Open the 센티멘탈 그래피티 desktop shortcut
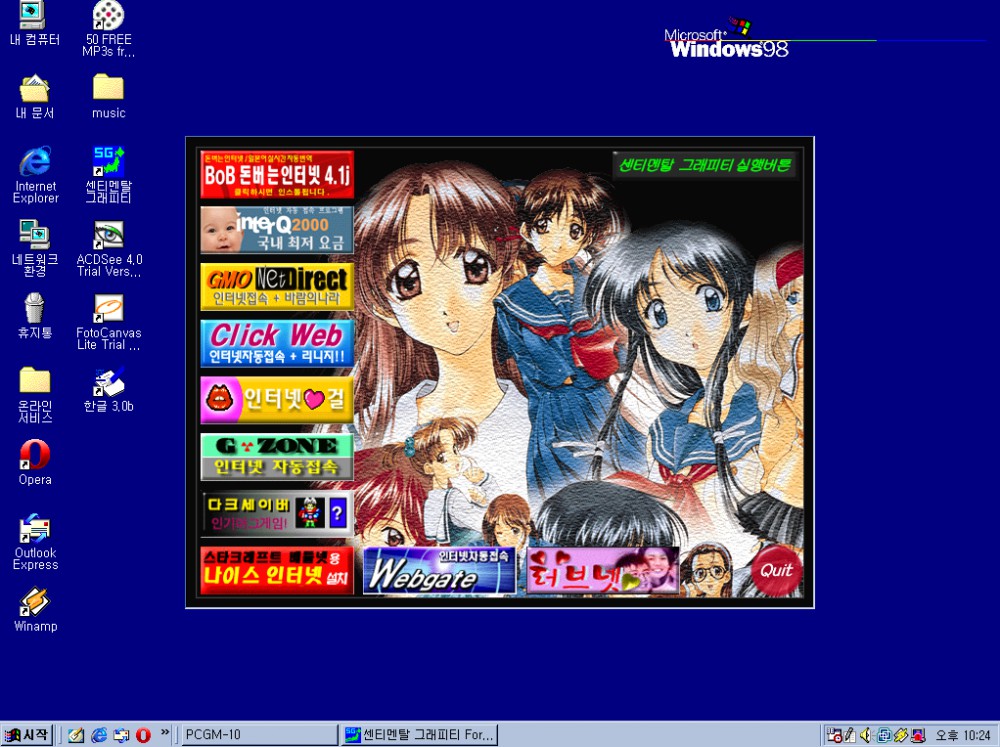The height and width of the screenshot is (747, 1000). coord(108,162)
